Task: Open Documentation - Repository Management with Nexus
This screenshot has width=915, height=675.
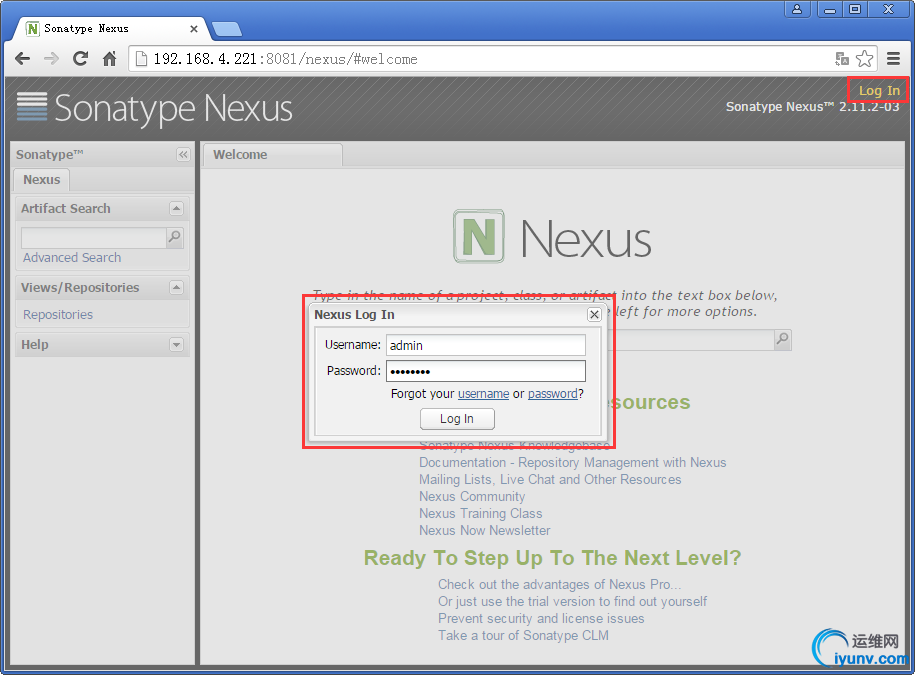Action: 572,463
